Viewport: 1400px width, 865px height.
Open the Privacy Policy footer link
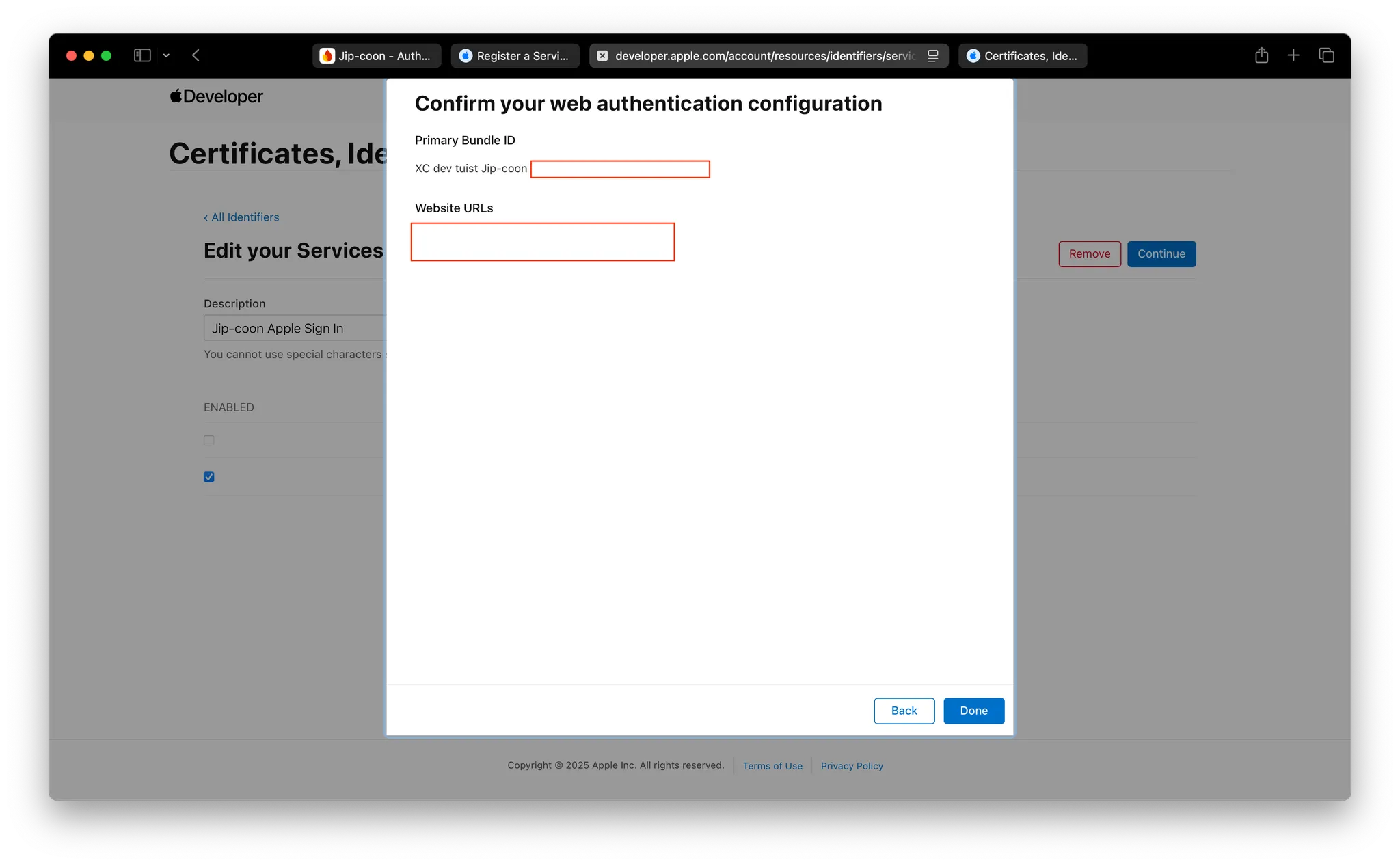click(x=852, y=766)
